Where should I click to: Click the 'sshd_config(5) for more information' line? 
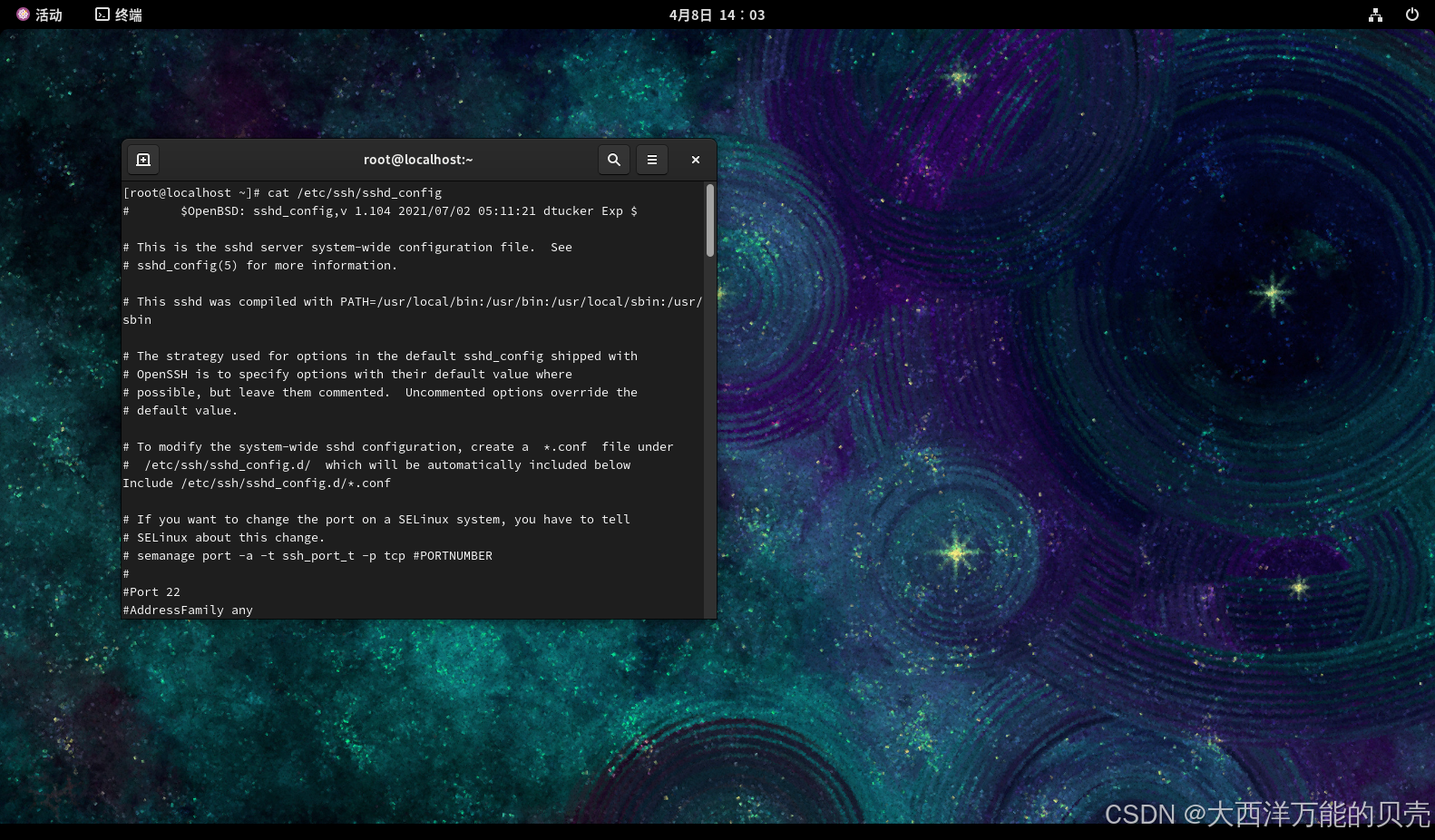260,265
